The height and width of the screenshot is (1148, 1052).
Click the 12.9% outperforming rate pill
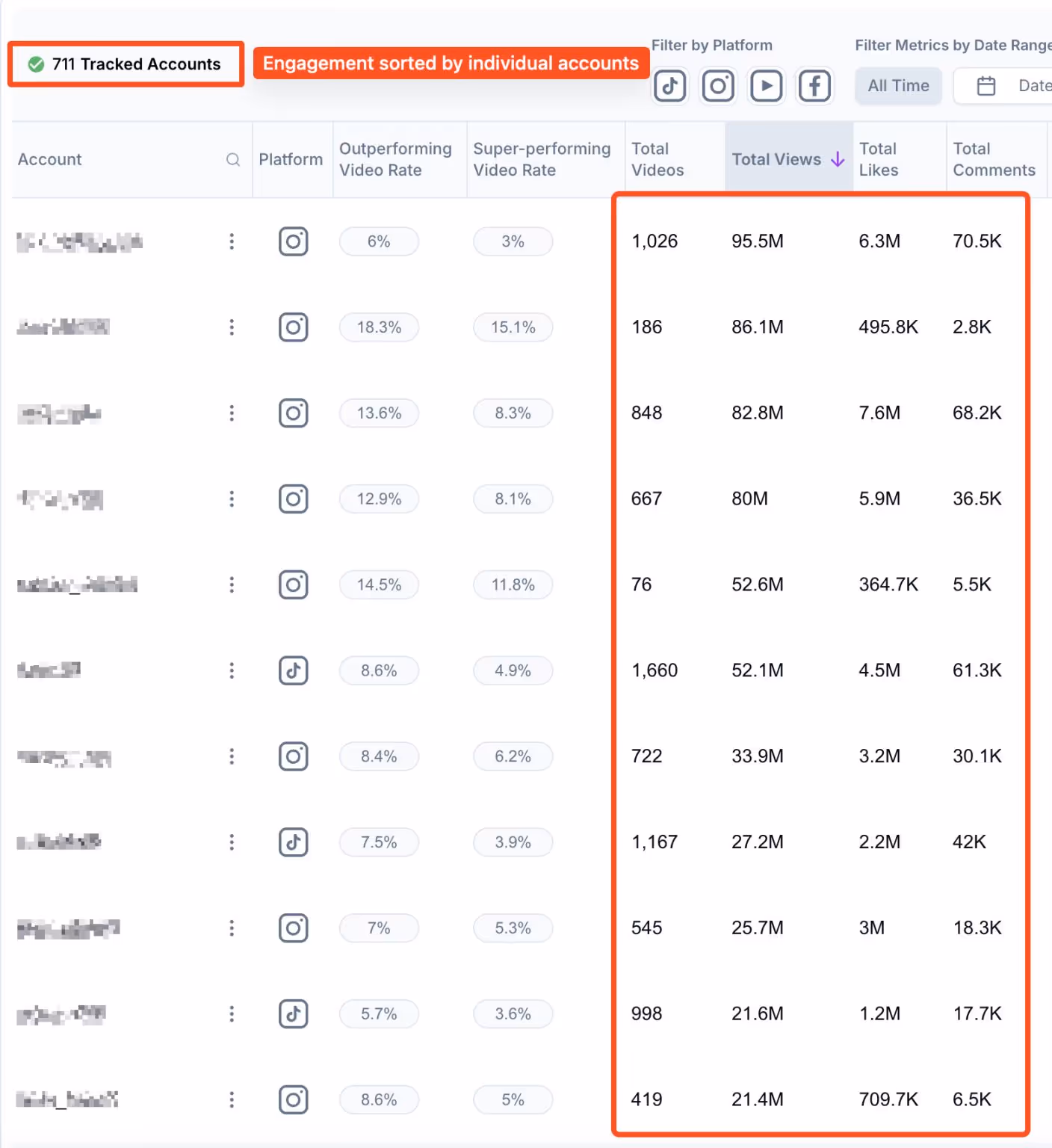click(x=379, y=499)
